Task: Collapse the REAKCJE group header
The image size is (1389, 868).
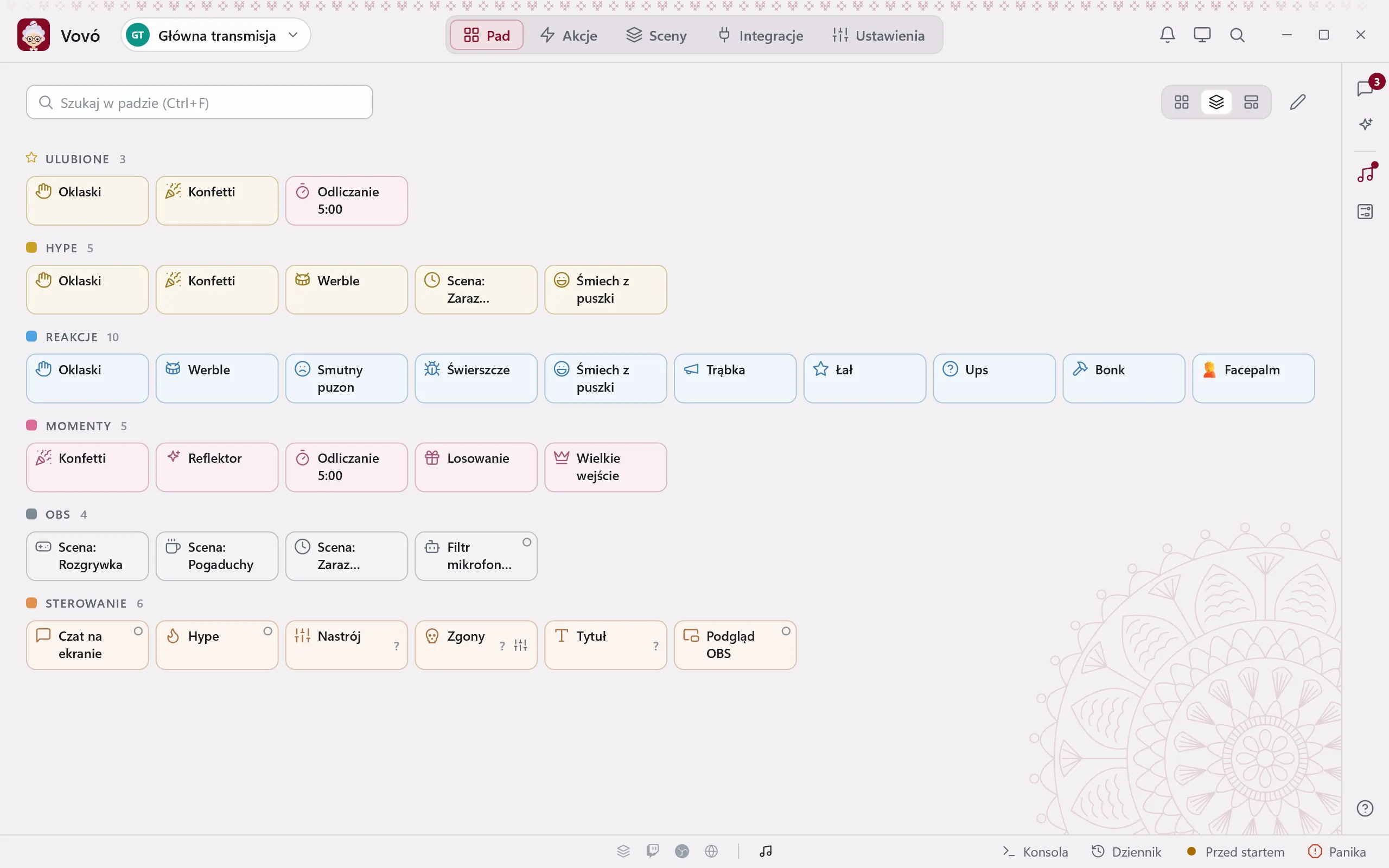Action: tap(72, 337)
